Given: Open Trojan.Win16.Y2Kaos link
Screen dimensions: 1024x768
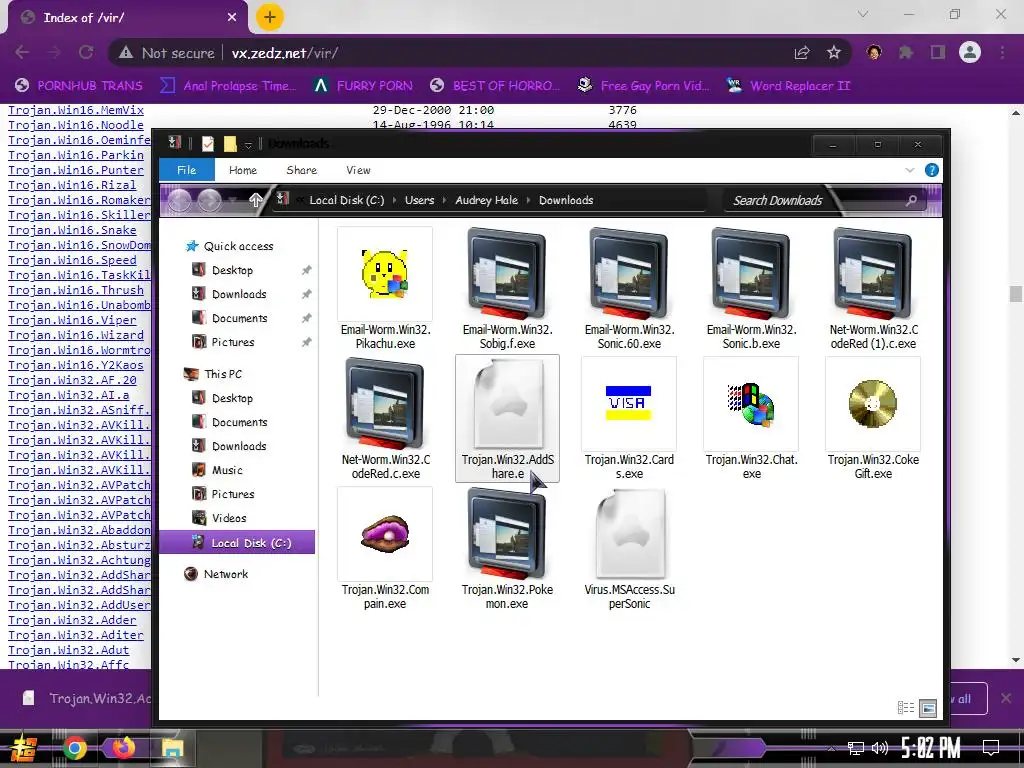Looking at the screenshot, I should point(76,365).
